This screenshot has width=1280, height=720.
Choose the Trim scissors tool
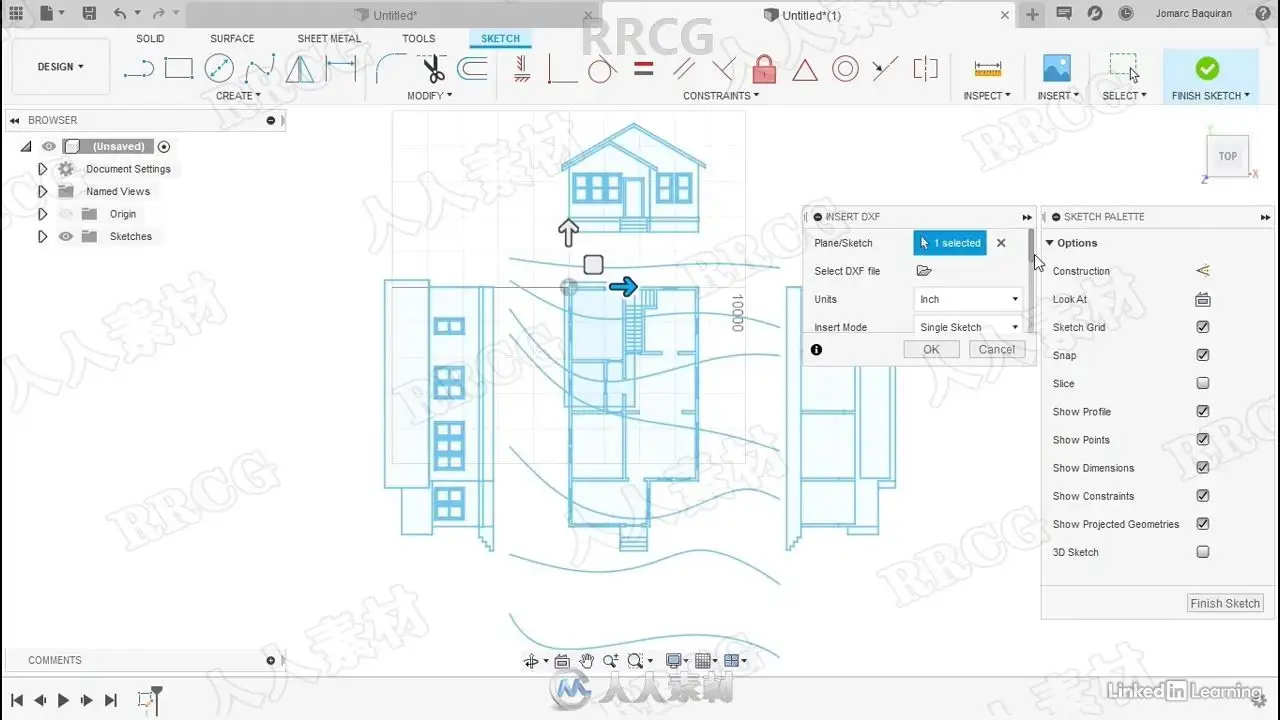pyautogui.click(x=433, y=68)
